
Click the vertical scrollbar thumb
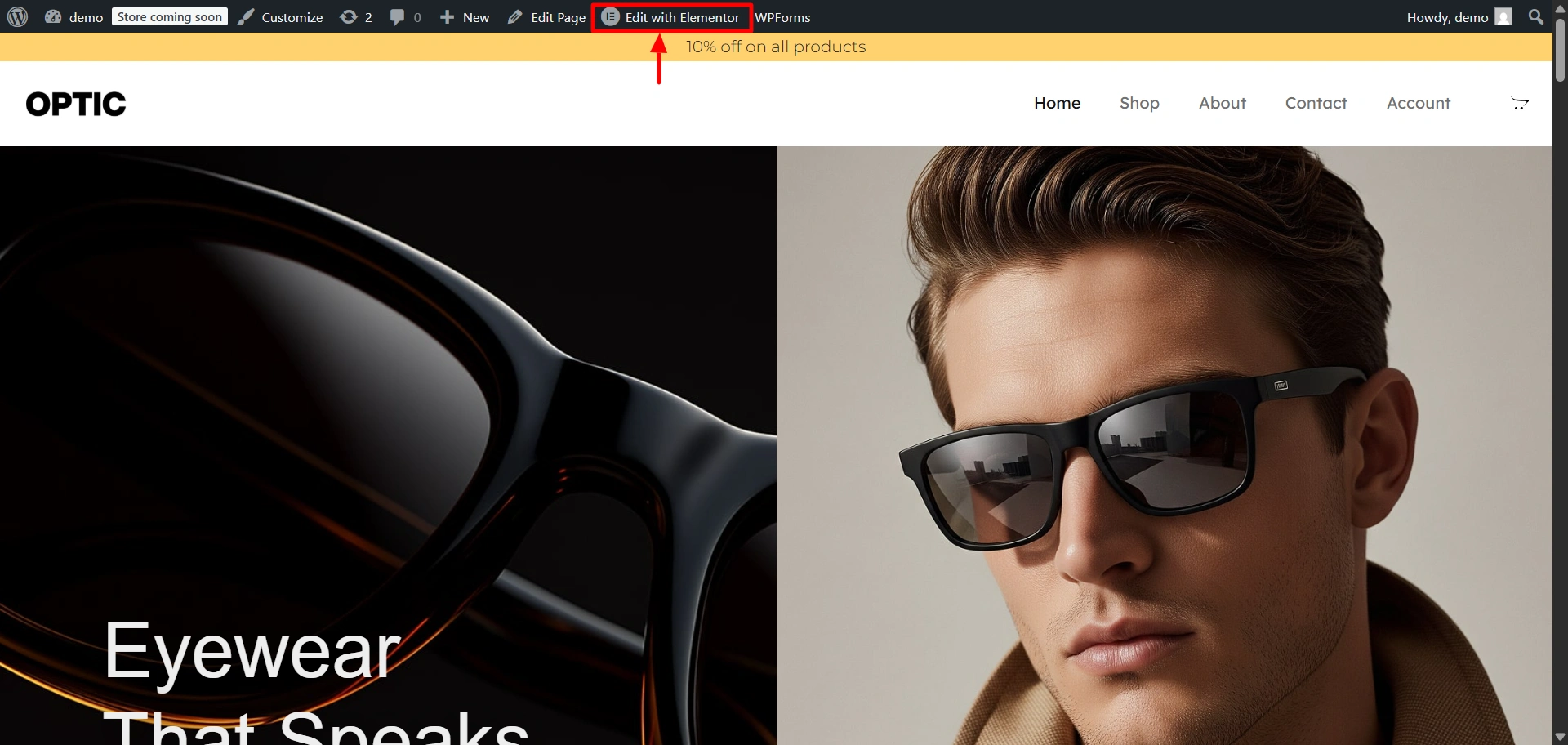1560,49
